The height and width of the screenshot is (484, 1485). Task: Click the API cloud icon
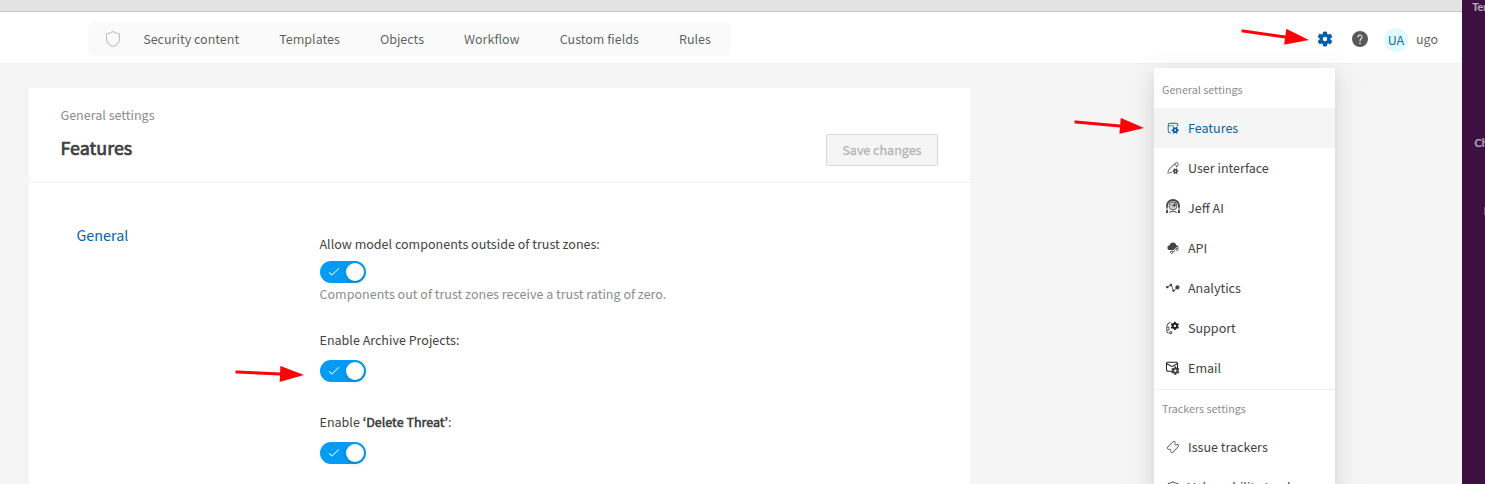pos(1173,248)
